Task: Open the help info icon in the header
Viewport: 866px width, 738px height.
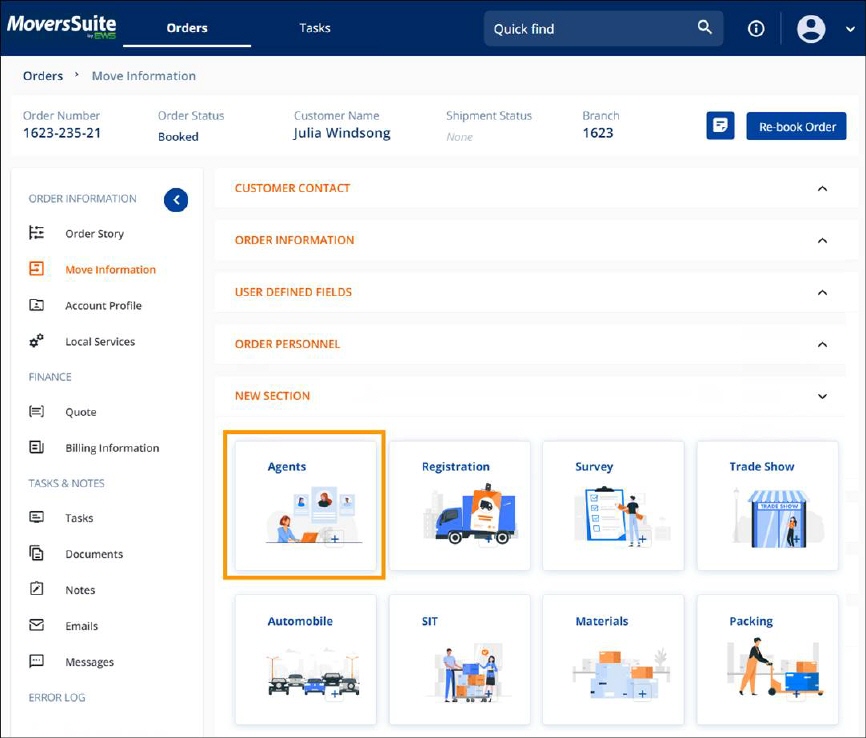Action: coord(756,28)
